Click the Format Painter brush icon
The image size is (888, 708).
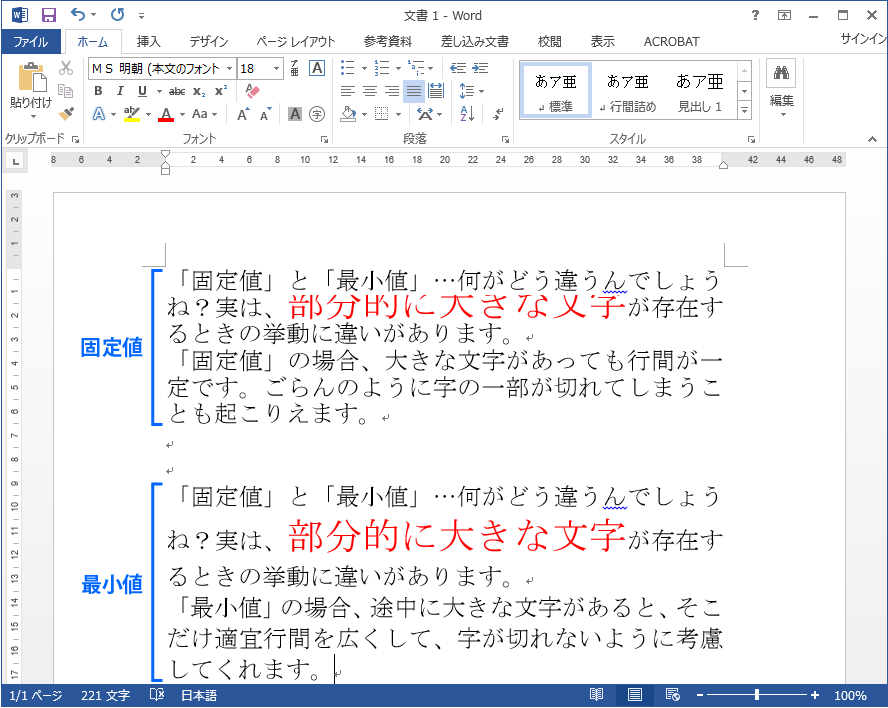pos(66,113)
